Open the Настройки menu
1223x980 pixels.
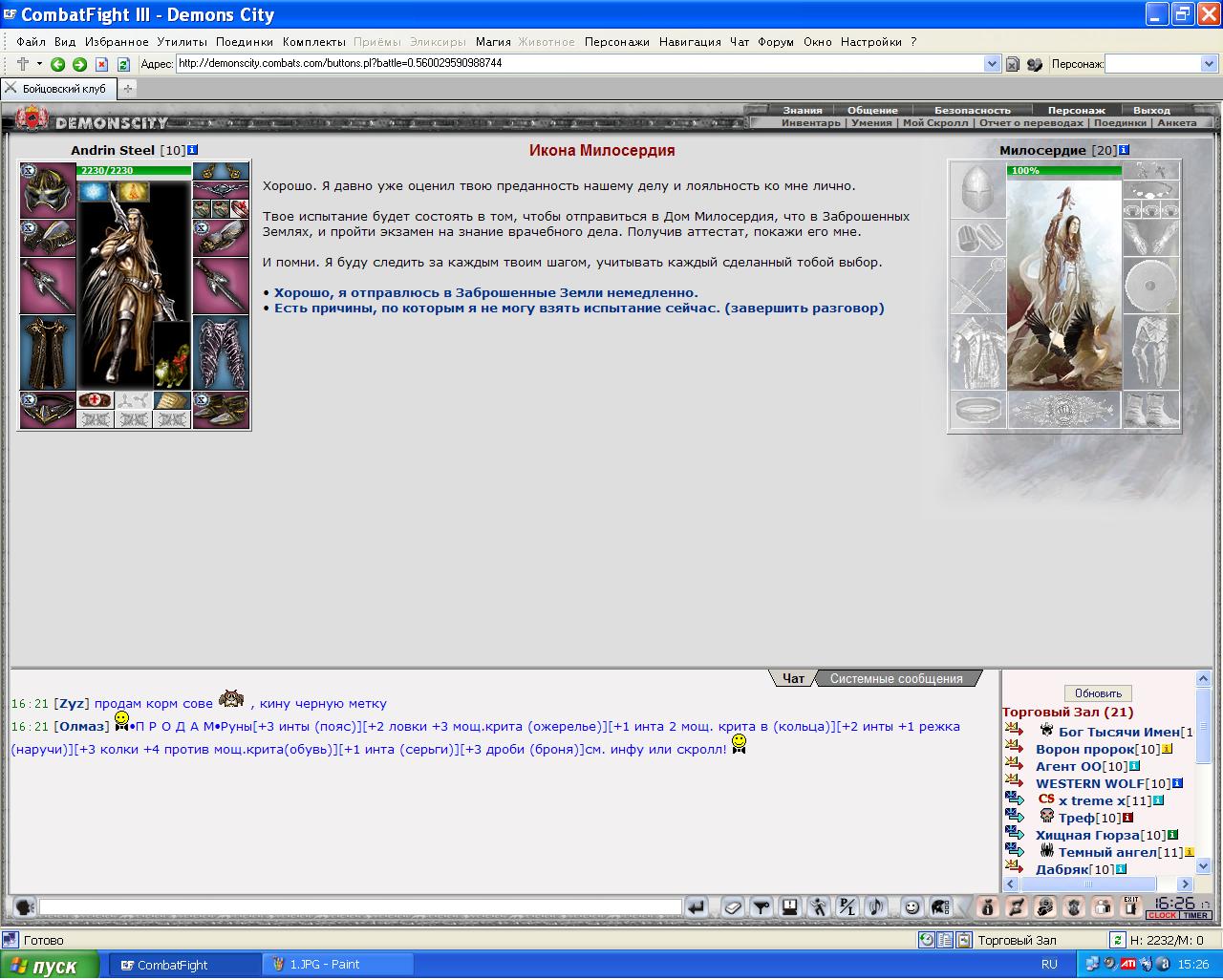coord(871,42)
